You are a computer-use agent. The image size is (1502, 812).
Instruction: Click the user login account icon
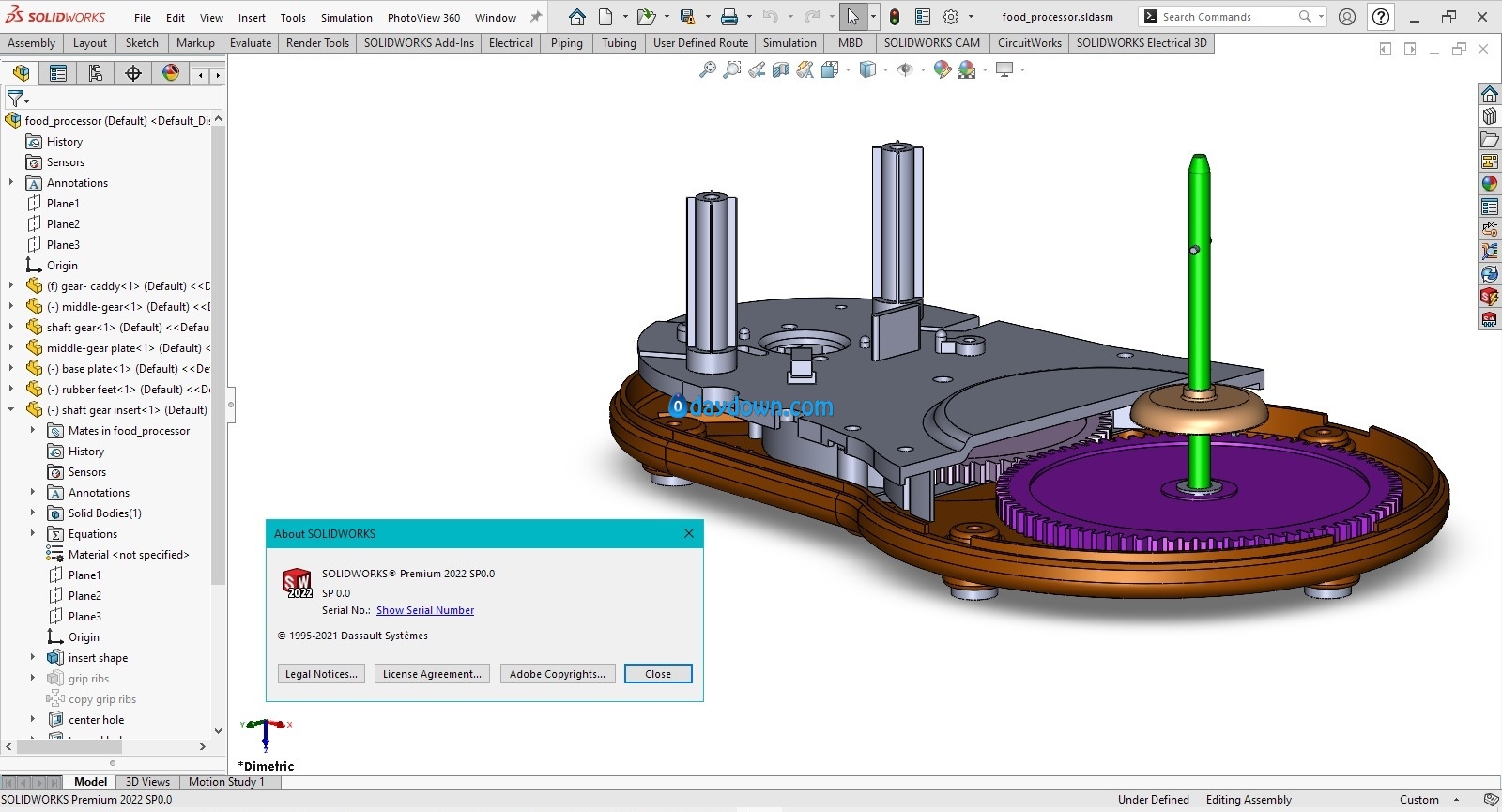[x=1347, y=17]
